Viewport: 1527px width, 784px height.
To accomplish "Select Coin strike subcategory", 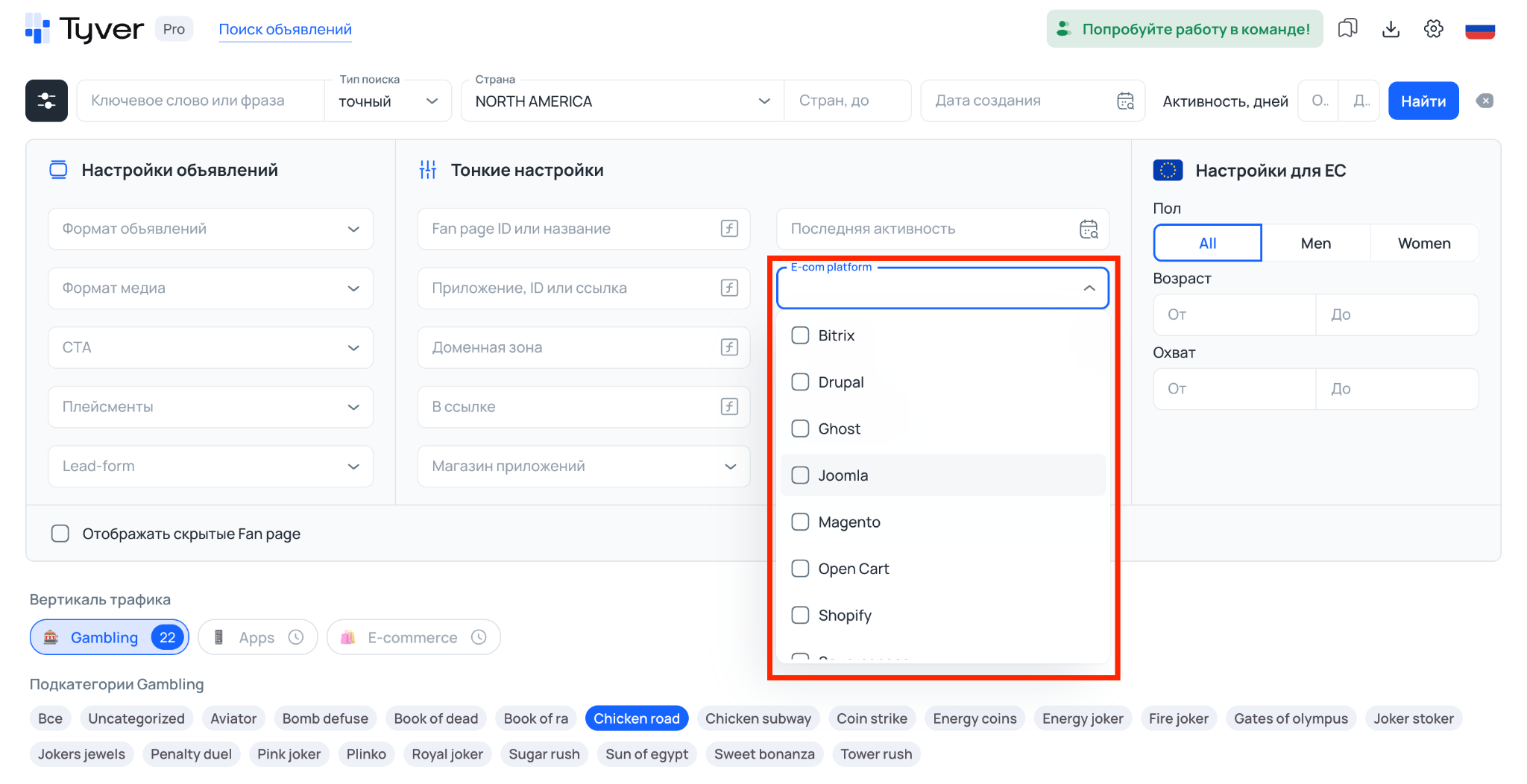I will coord(872,718).
